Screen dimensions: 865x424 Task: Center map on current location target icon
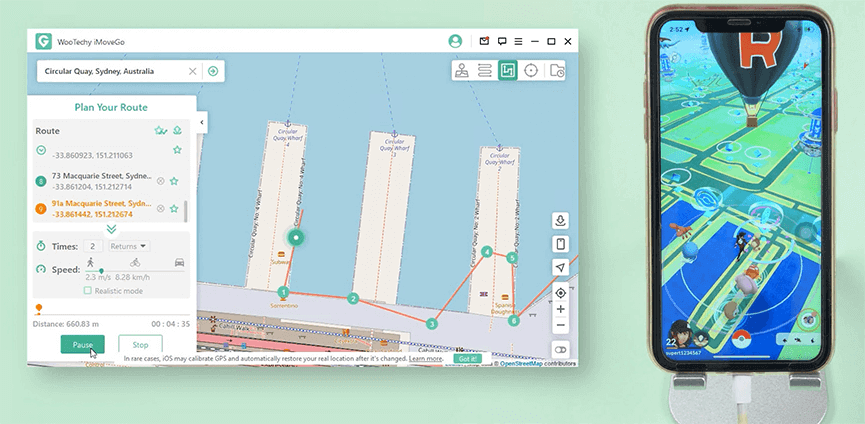pos(561,293)
